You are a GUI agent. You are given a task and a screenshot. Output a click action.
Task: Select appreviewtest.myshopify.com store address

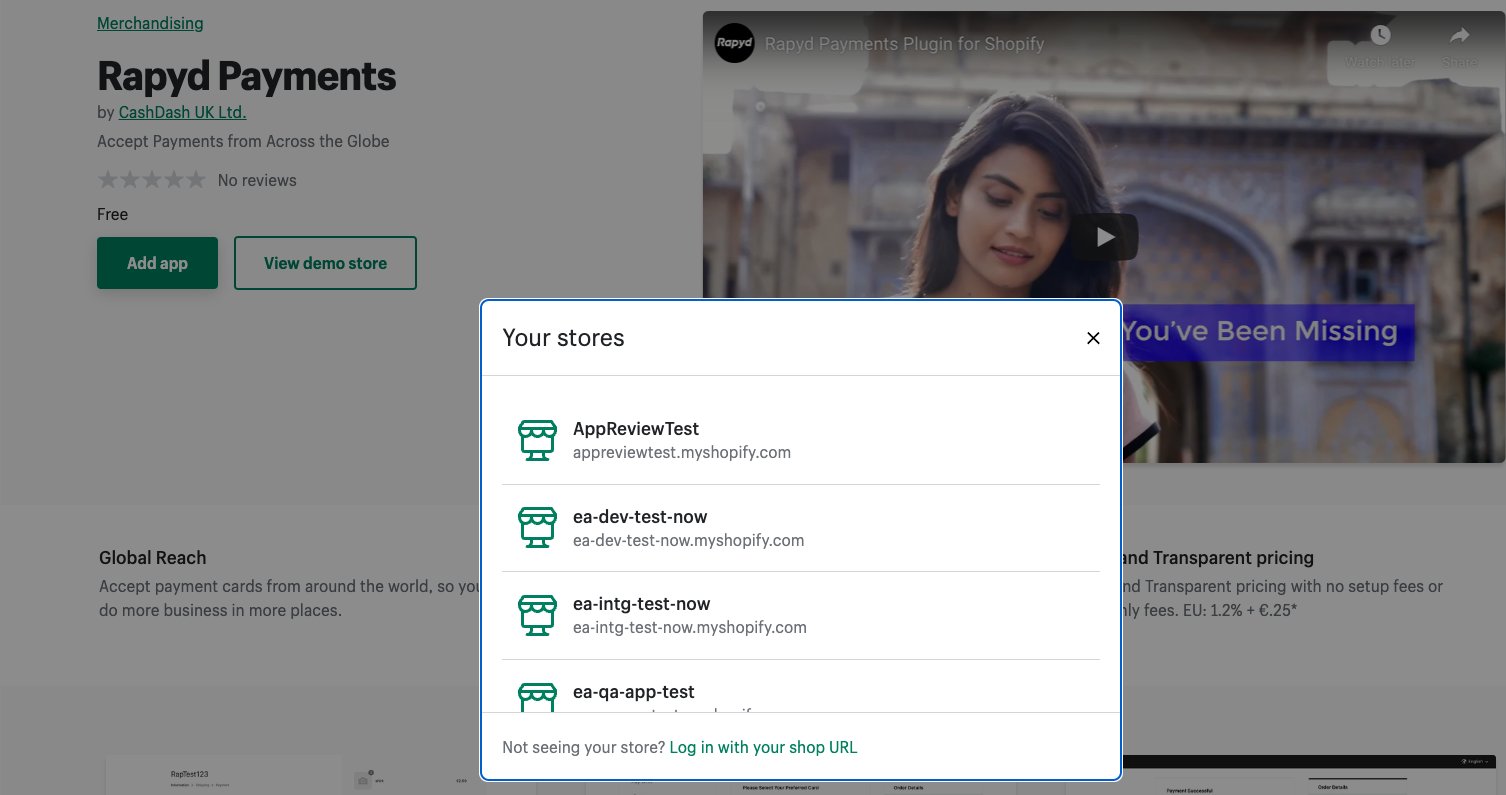tap(681, 452)
